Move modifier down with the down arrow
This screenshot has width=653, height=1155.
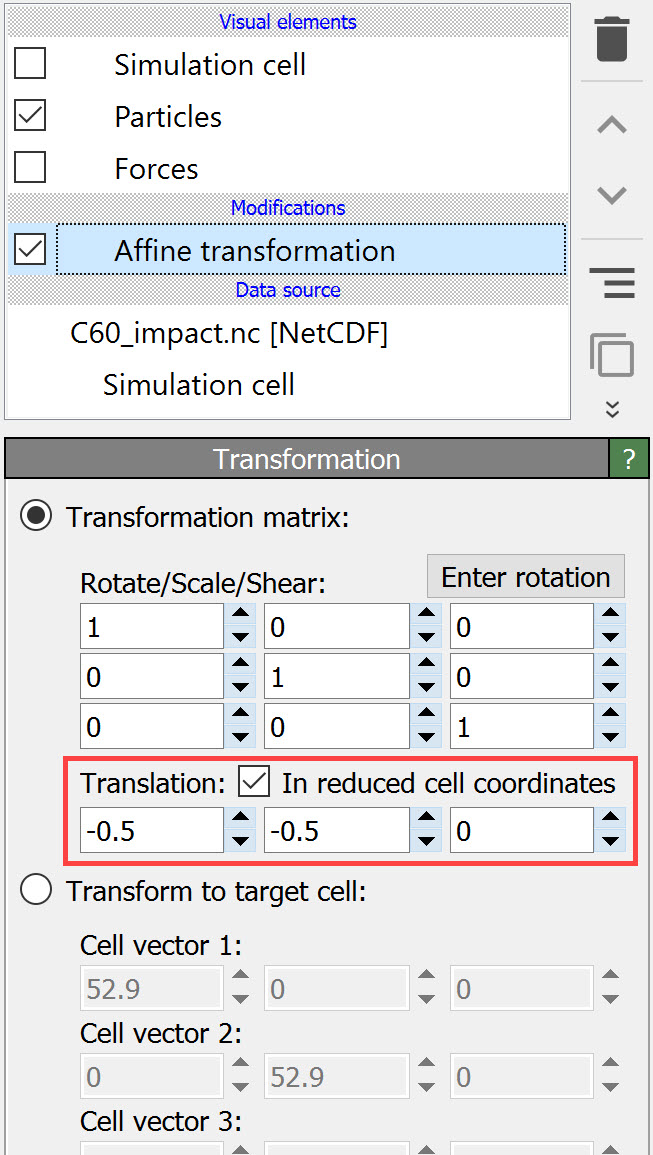point(612,195)
